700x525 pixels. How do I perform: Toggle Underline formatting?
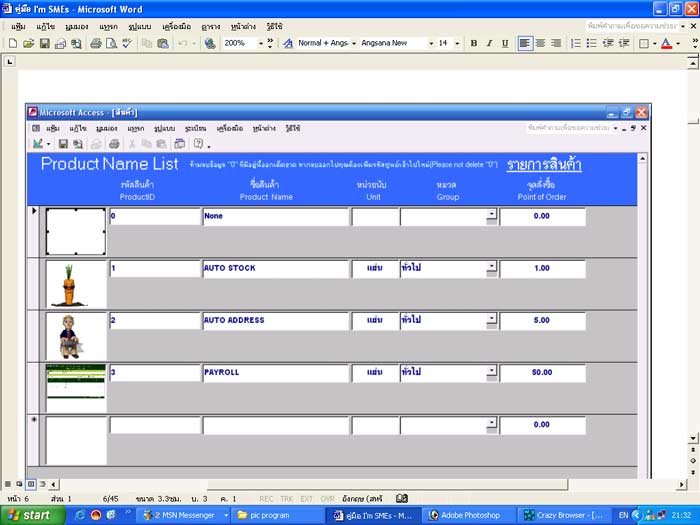click(505, 44)
